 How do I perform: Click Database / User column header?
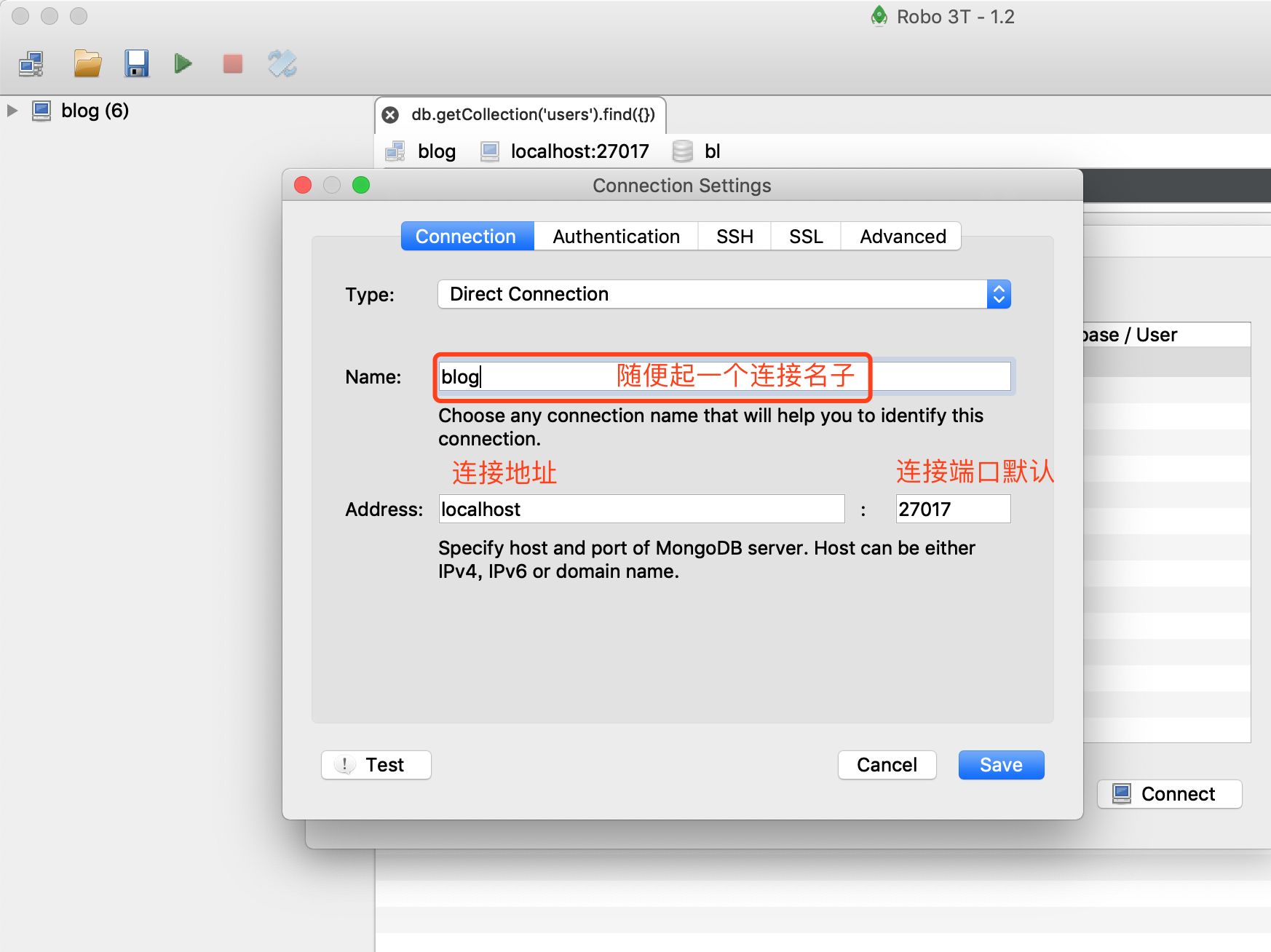click(1166, 335)
